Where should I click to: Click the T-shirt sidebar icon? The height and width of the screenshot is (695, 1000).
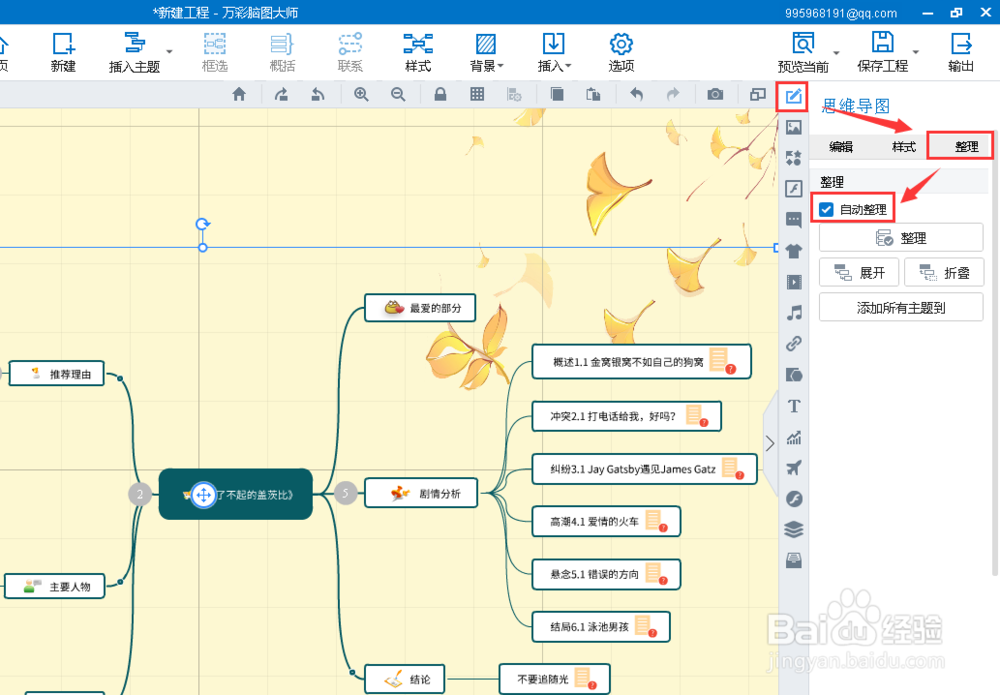tap(793, 251)
